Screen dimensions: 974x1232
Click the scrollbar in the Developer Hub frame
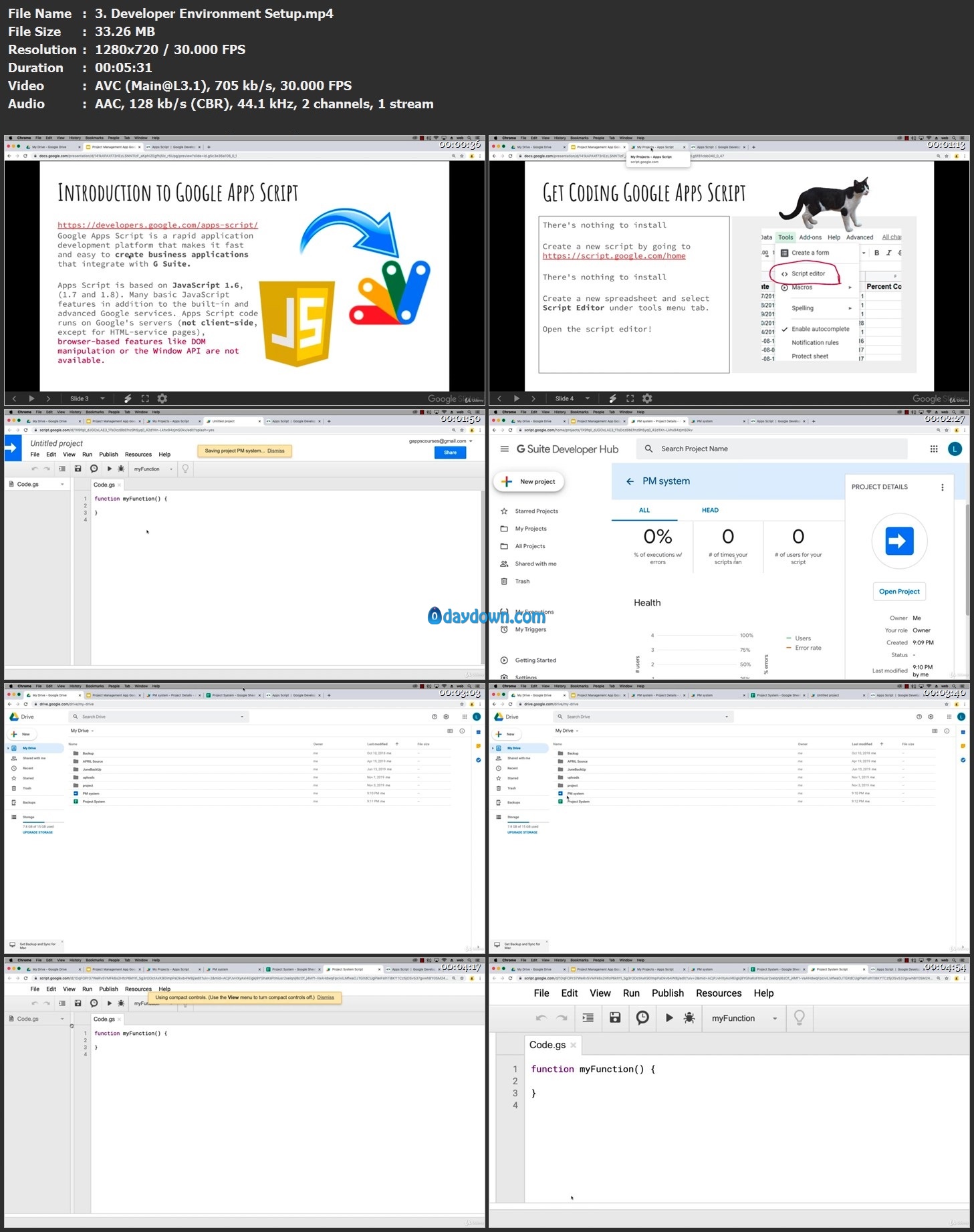click(967, 560)
